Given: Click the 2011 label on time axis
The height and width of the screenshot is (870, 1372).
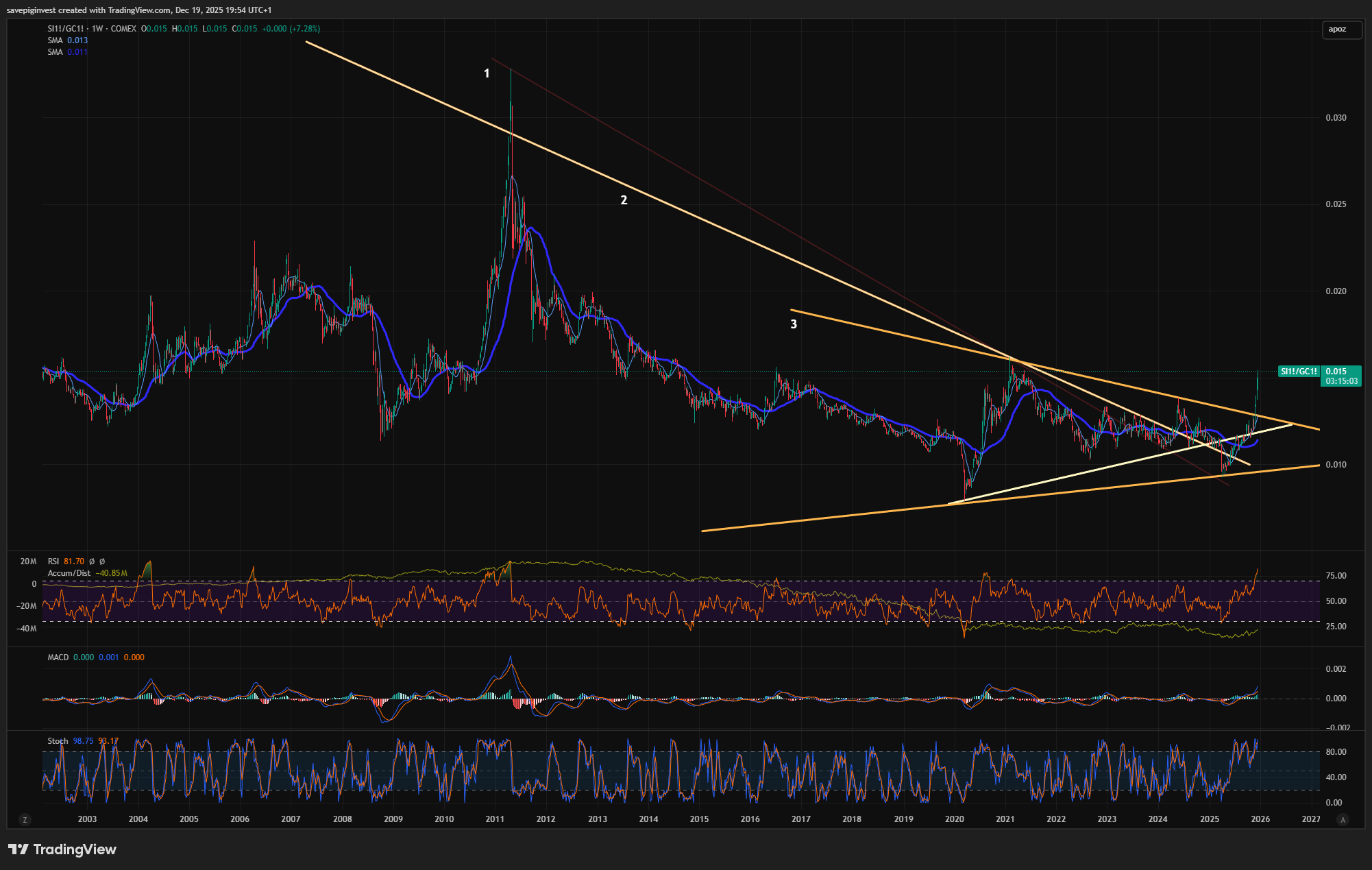Looking at the screenshot, I should [495, 819].
